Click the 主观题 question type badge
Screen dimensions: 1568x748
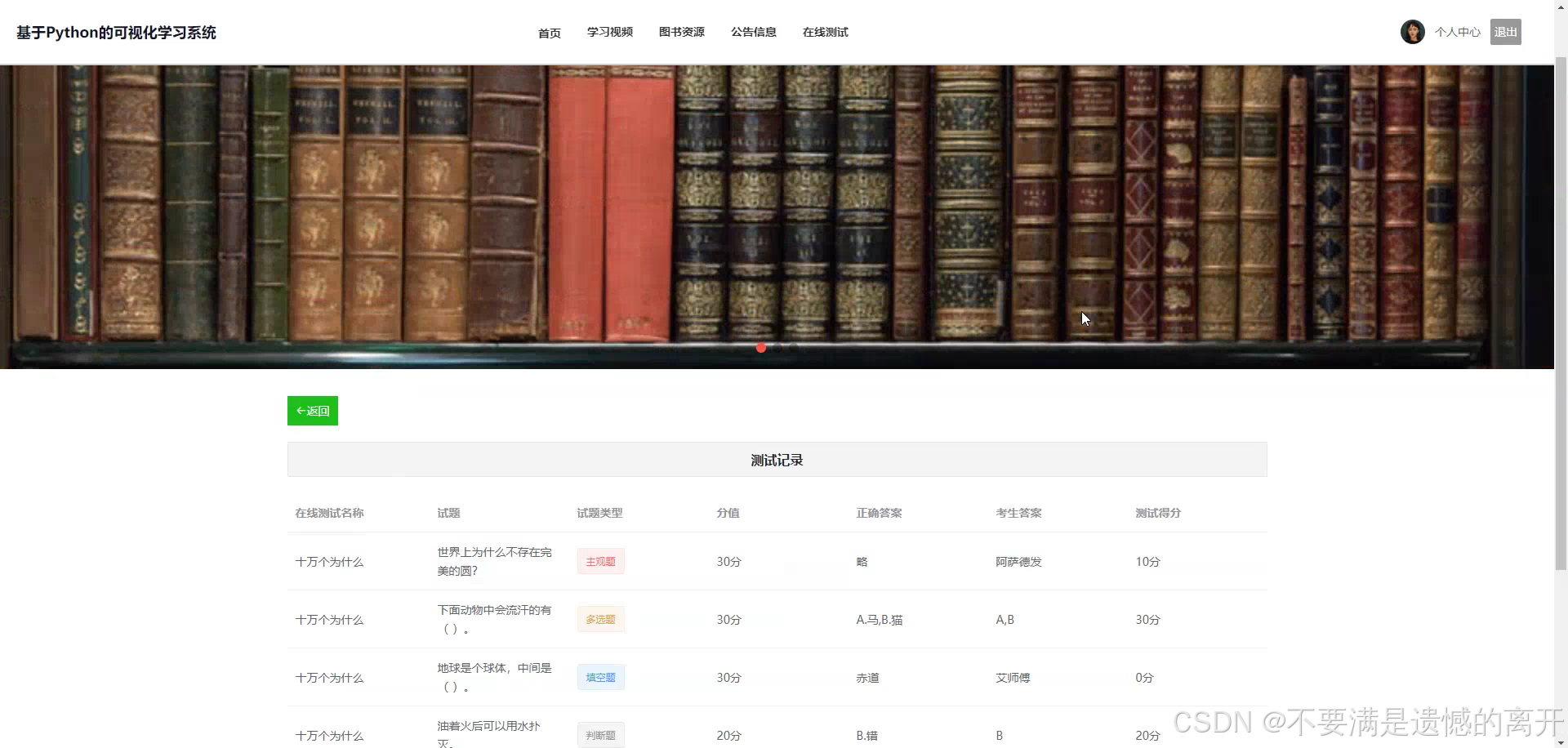600,561
